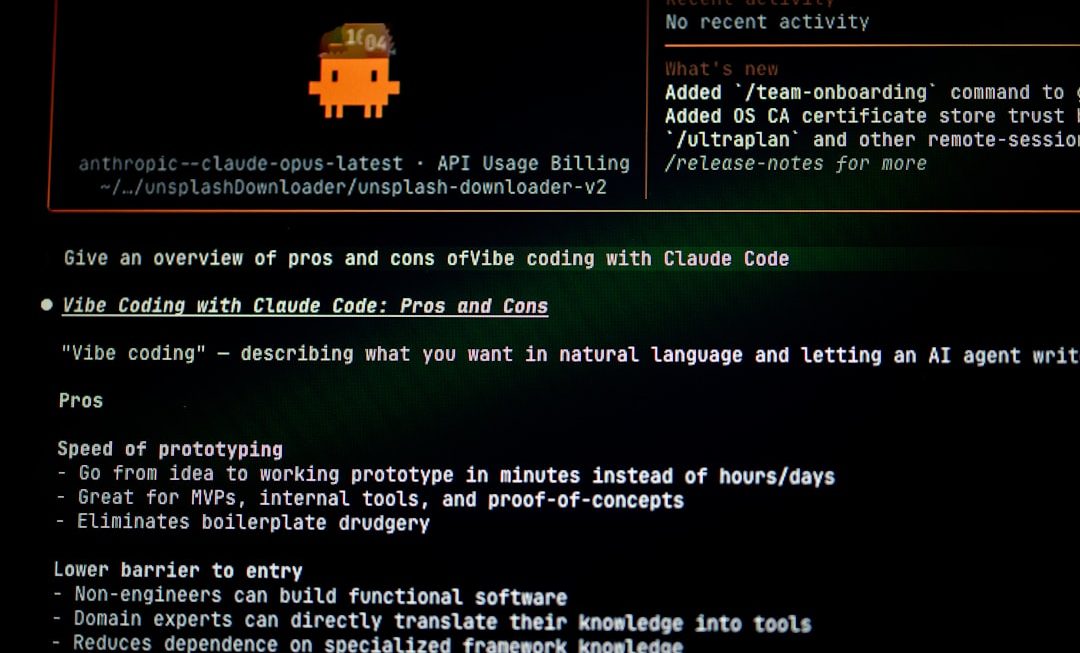
Task: Click the white bullet before the response heading
Action: [x=46, y=305]
